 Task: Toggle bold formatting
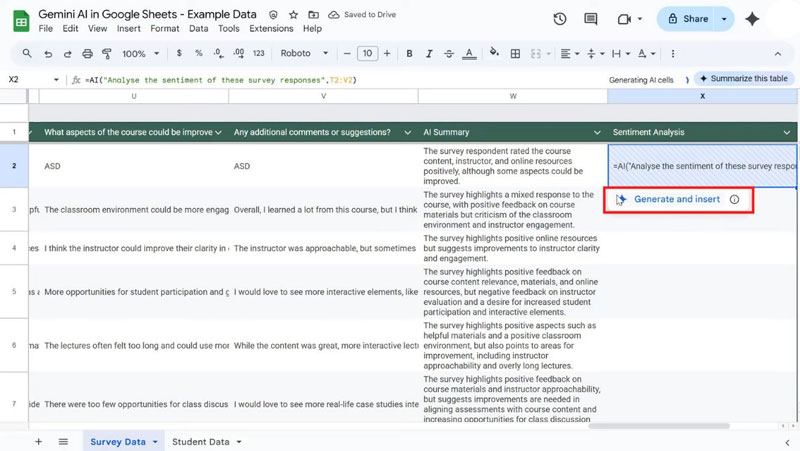pyautogui.click(x=409, y=54)
